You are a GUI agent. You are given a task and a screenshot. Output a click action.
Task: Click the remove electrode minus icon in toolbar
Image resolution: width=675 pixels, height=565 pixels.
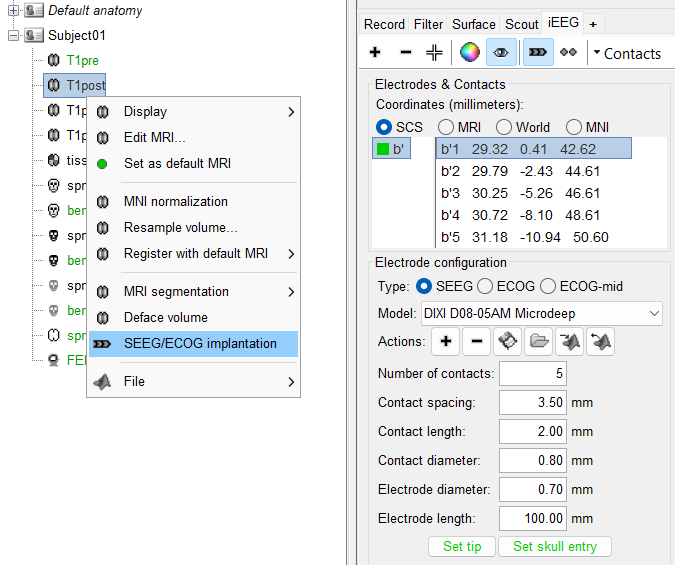coord(405,53)
